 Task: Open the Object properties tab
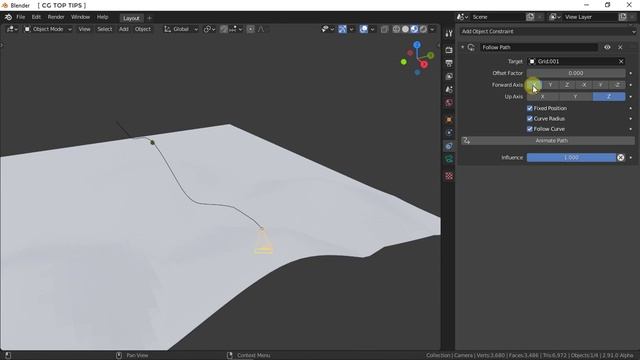(x=449, y=120)
